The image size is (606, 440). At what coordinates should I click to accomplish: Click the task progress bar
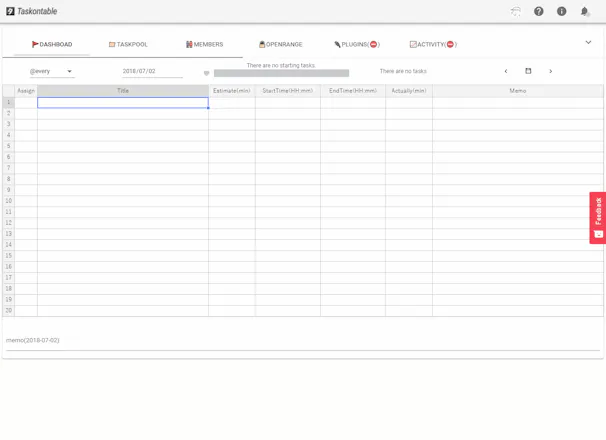click(x=281, y=73)
